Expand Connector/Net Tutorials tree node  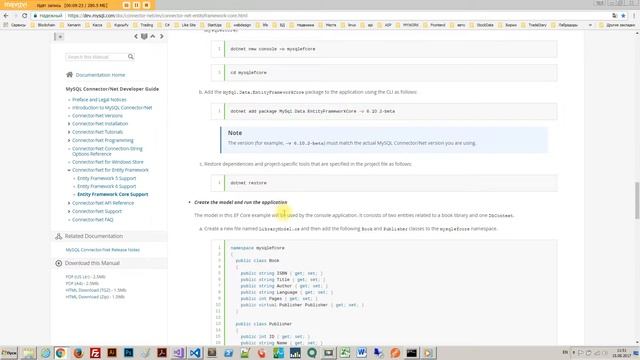pyautogui.click(x=69, y=132)
